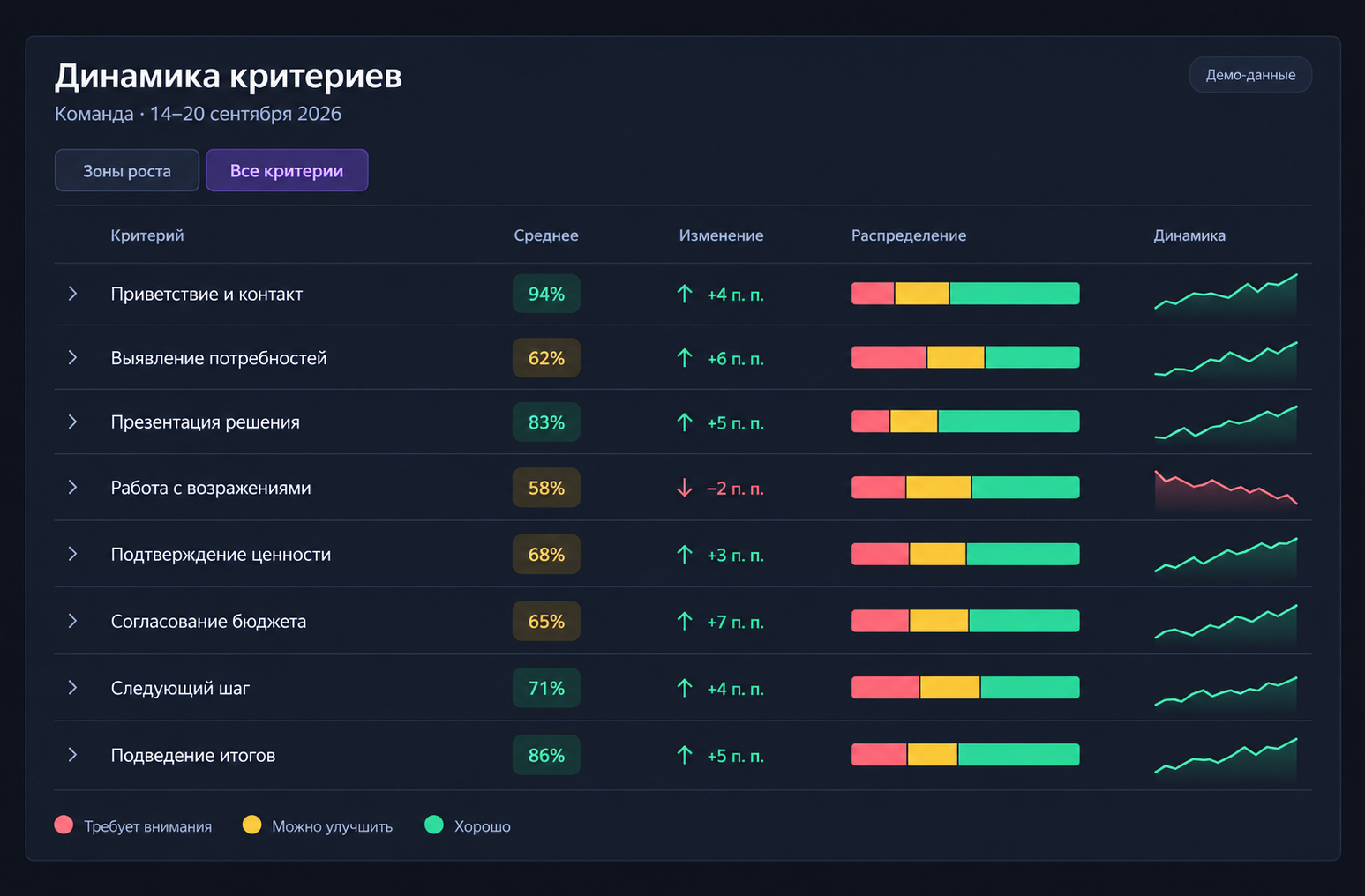Expand the Согласование бюджета row chevron

72,621
